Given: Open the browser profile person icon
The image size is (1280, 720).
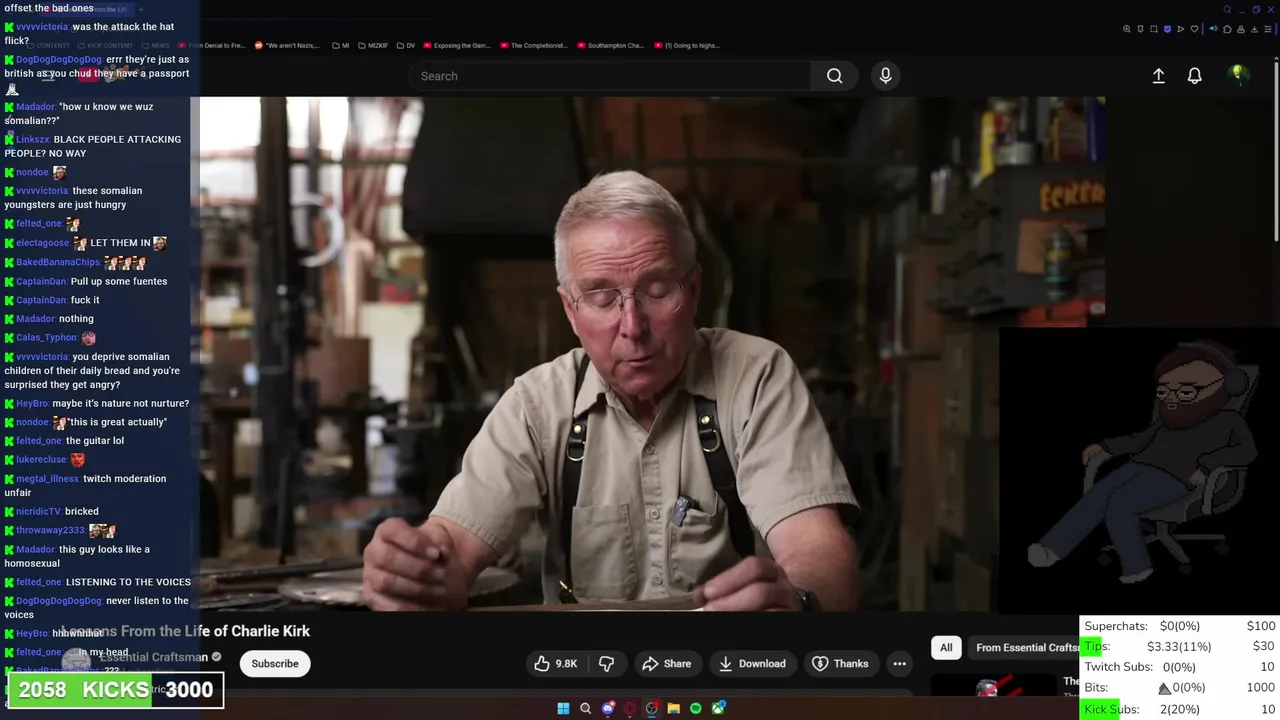Looking at the screenshot, I should 1241,29.
